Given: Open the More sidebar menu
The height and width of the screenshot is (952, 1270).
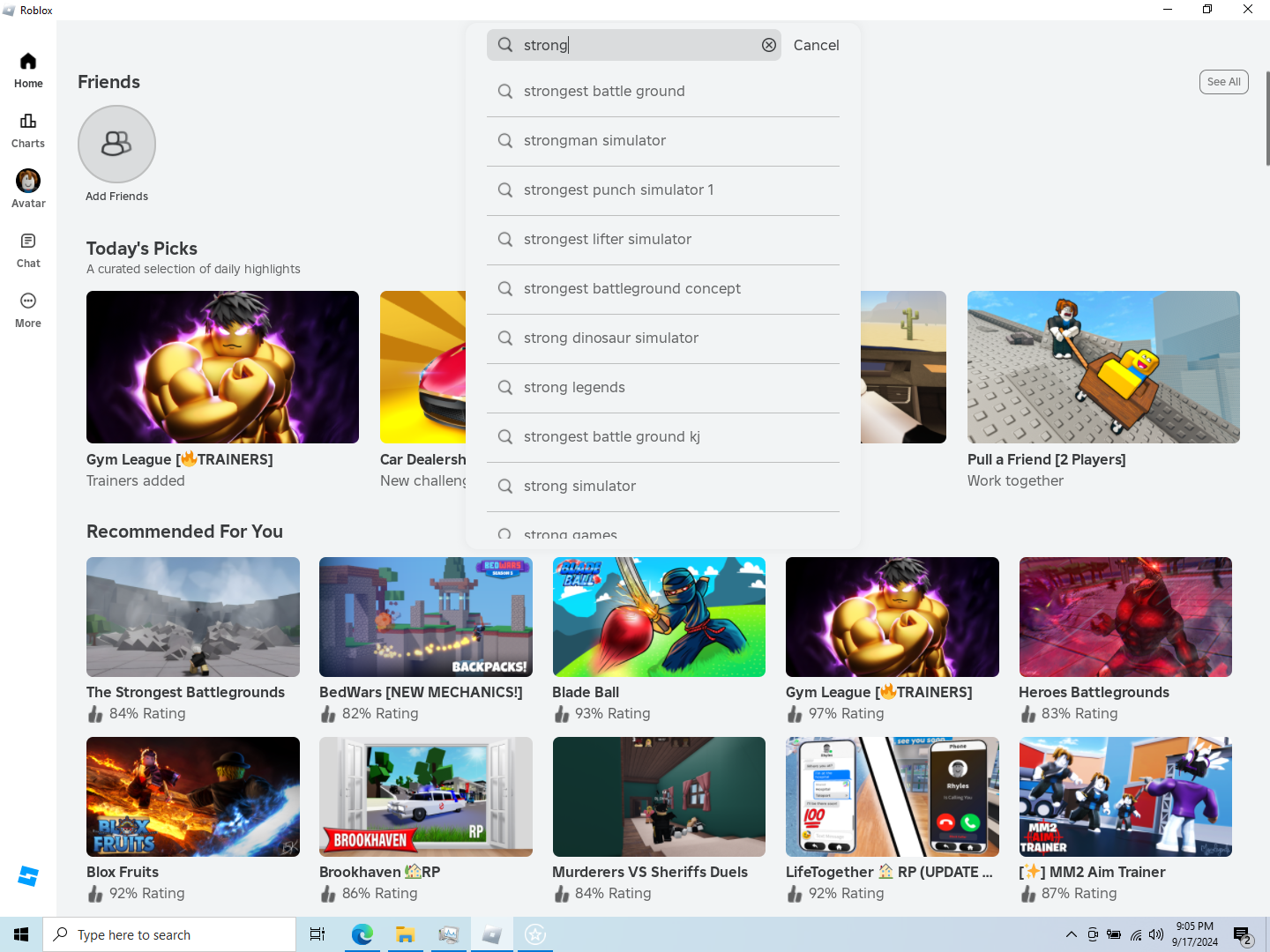Looking at the screenshot, I should pos(28,310).
